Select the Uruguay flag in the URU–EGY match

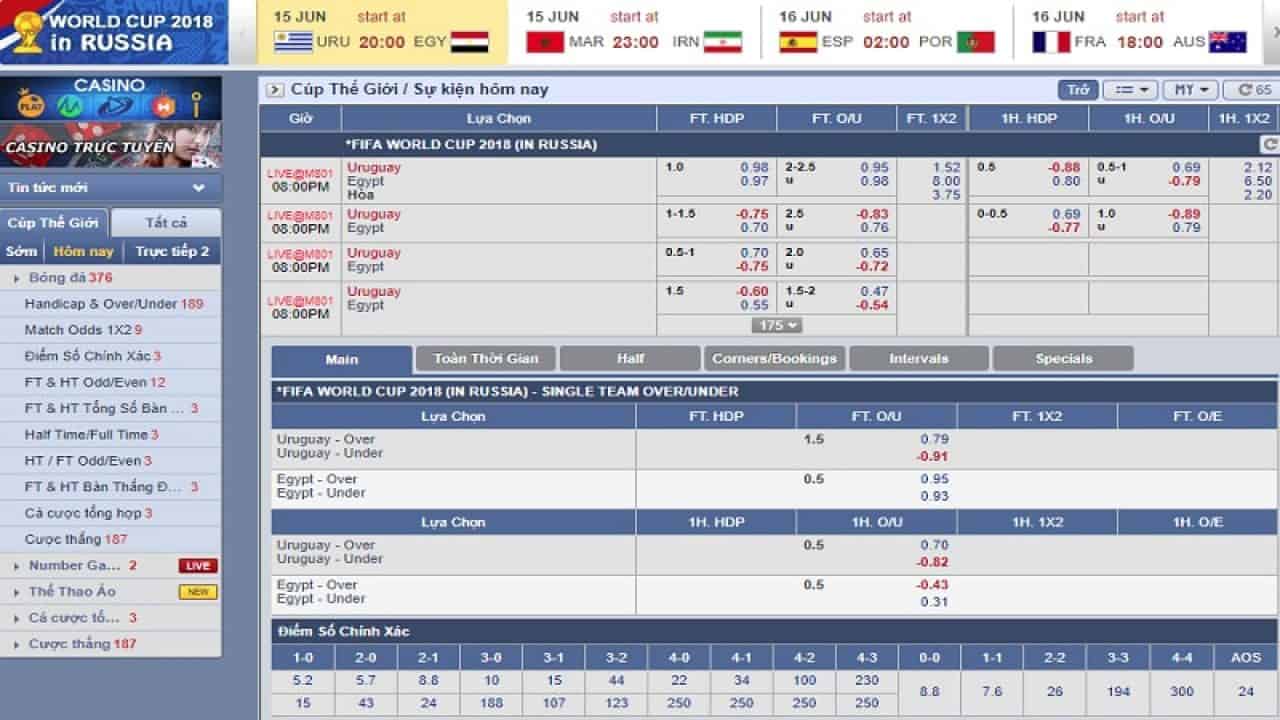point(293,42)
